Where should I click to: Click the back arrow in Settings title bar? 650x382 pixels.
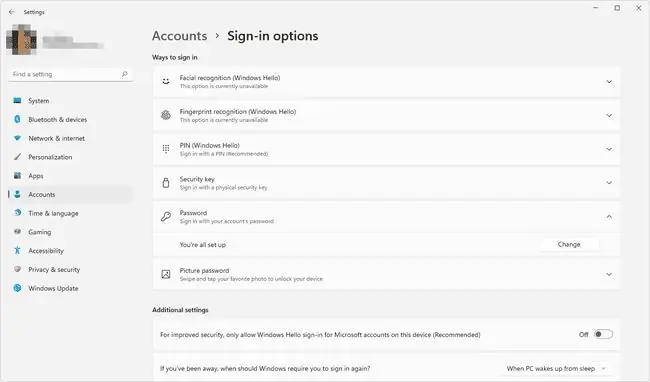click(12, 12)
